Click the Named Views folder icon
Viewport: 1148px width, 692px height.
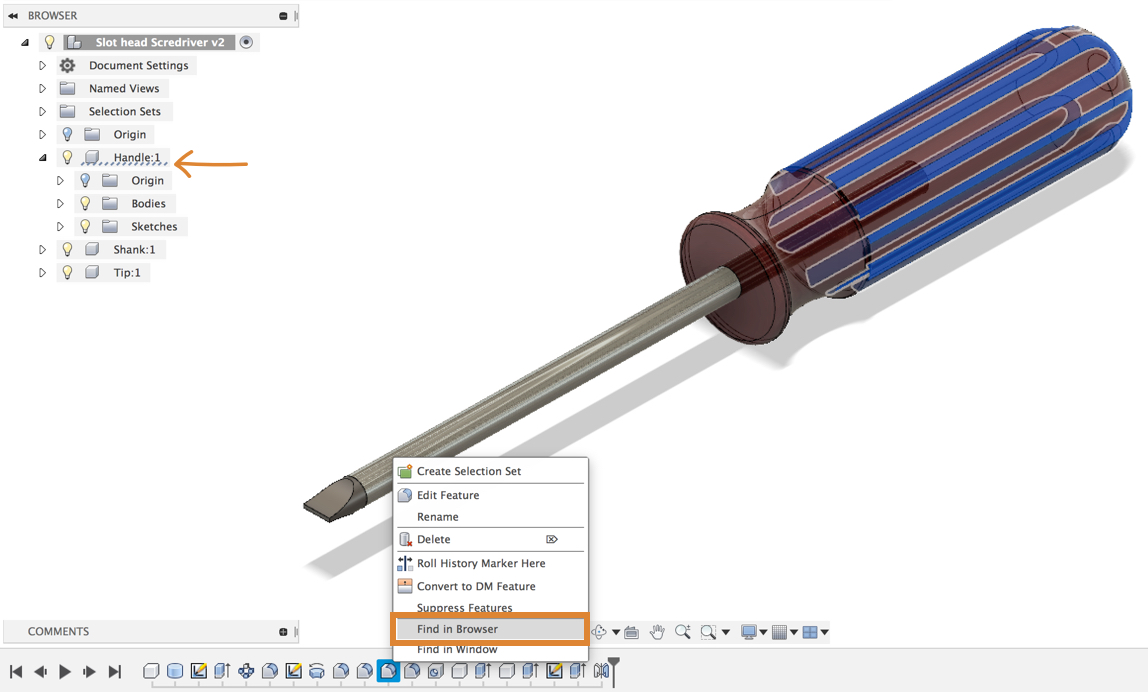pos(67,88)
